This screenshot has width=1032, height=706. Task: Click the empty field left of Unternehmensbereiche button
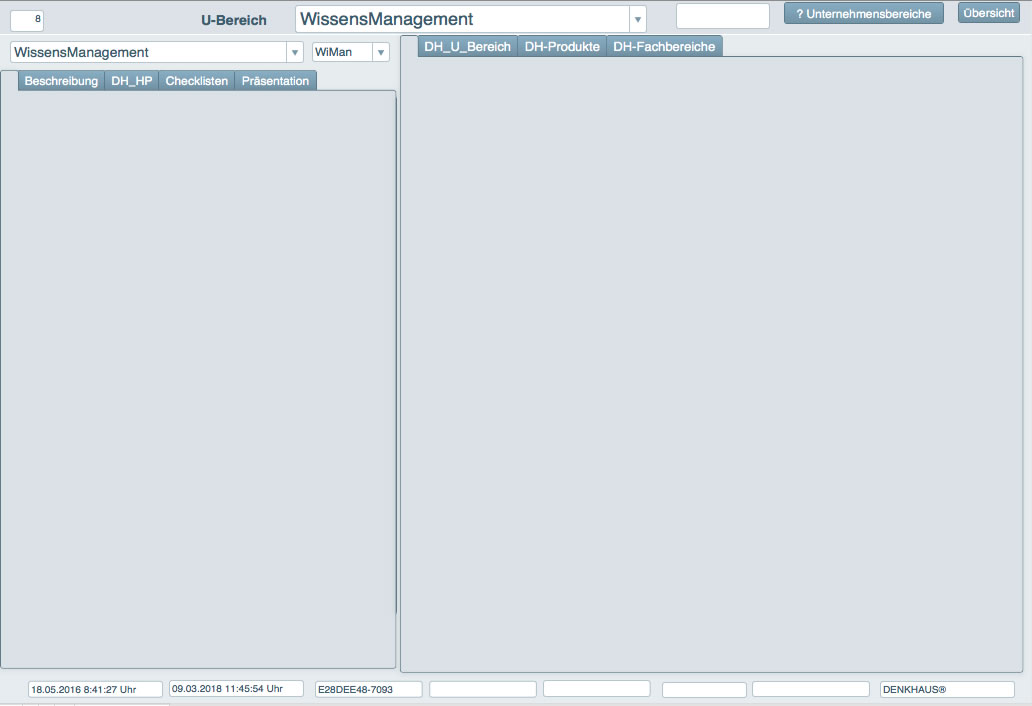(x=722, y=16)
